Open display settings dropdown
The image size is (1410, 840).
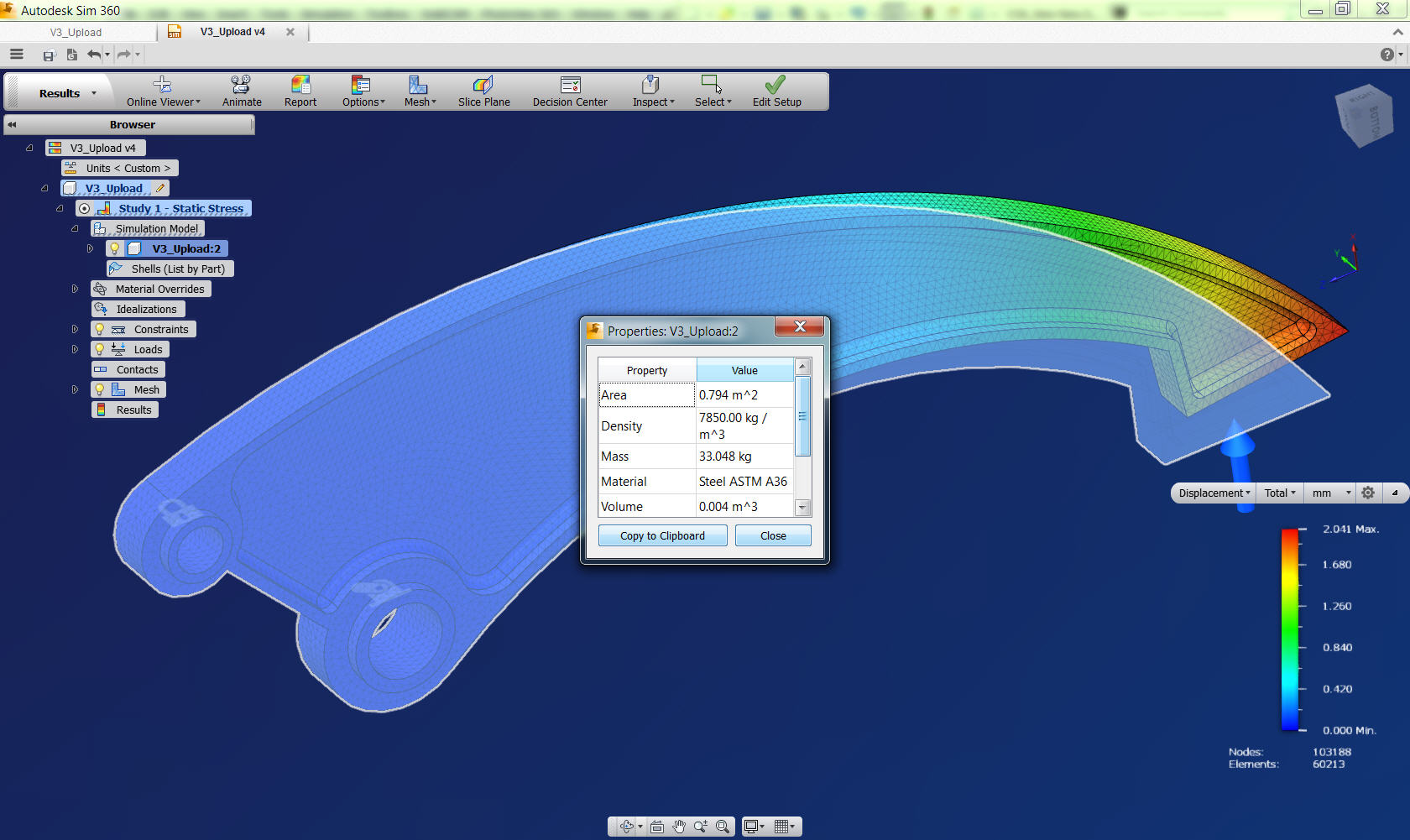click(x=754, y=827)
